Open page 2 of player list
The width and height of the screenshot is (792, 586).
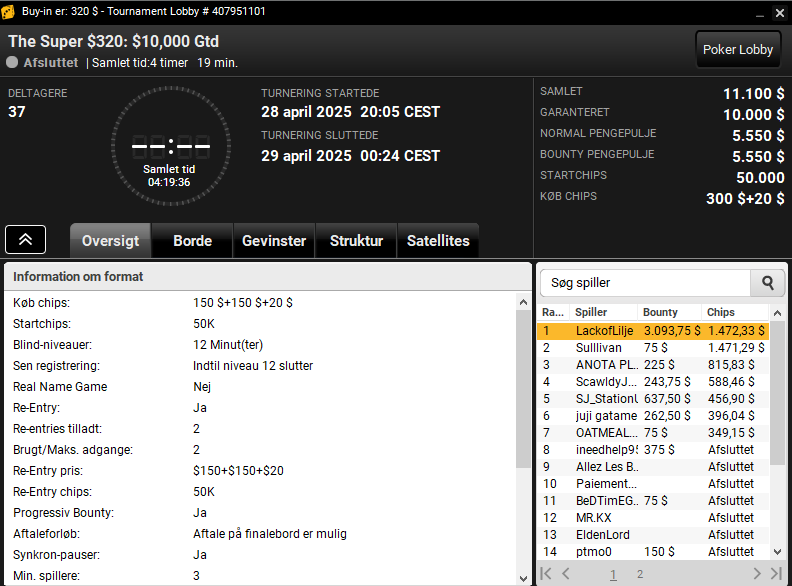[x=640, y=574]
